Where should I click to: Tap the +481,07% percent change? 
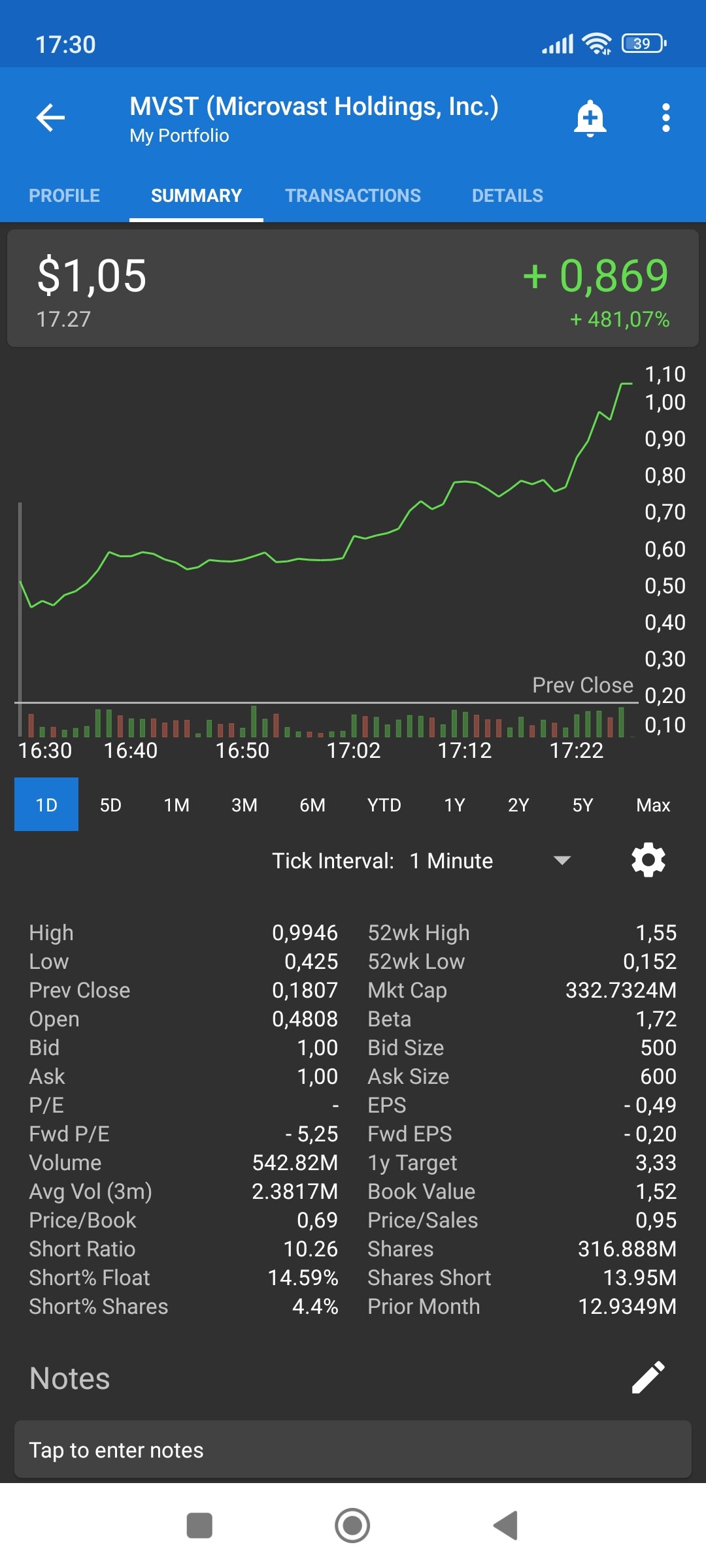click(620, 319)
